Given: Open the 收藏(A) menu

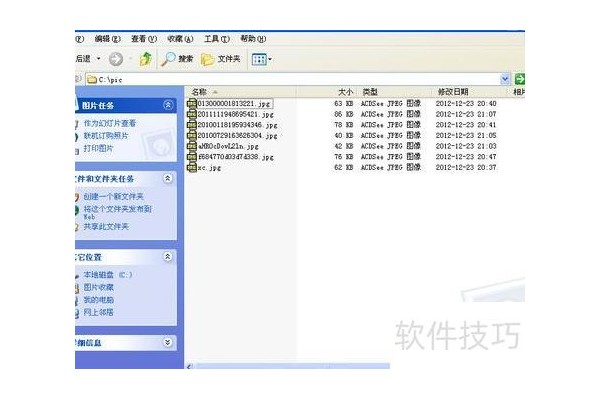Looking at the screenshot, I should coord(180,39).
